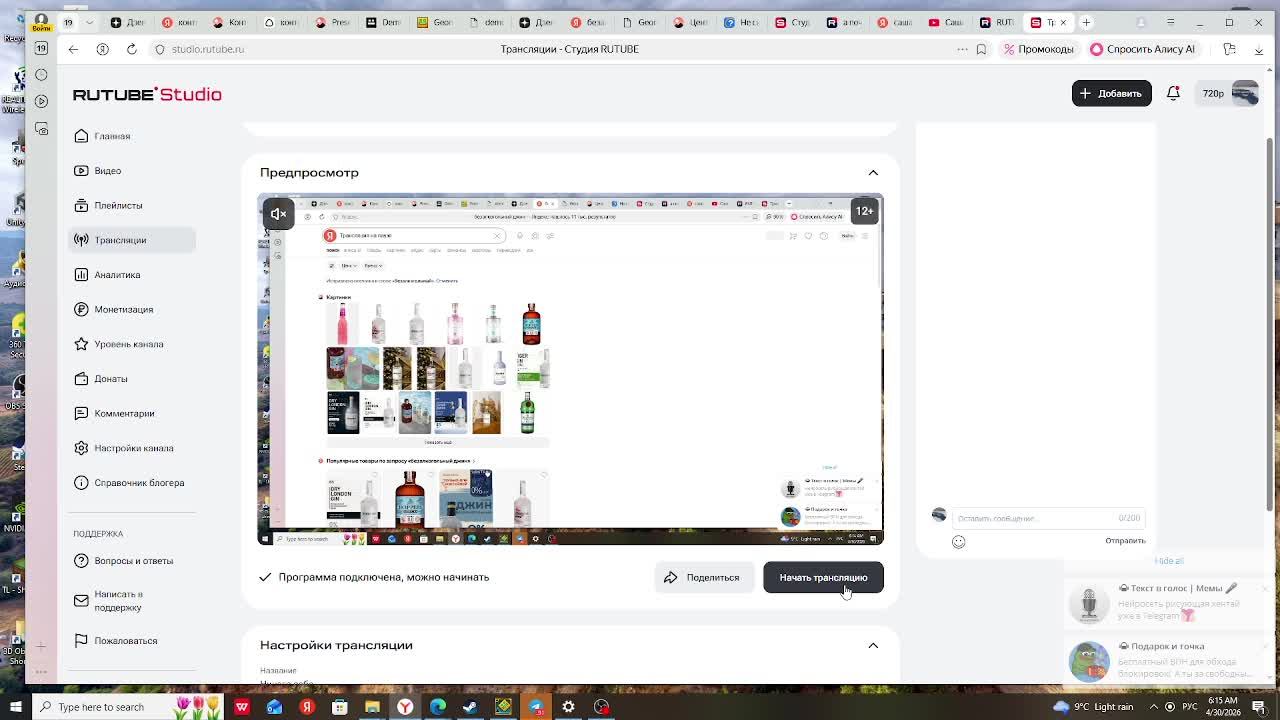
Task: Open the channel avatar menu in the header
Action: coord(1245,93)
